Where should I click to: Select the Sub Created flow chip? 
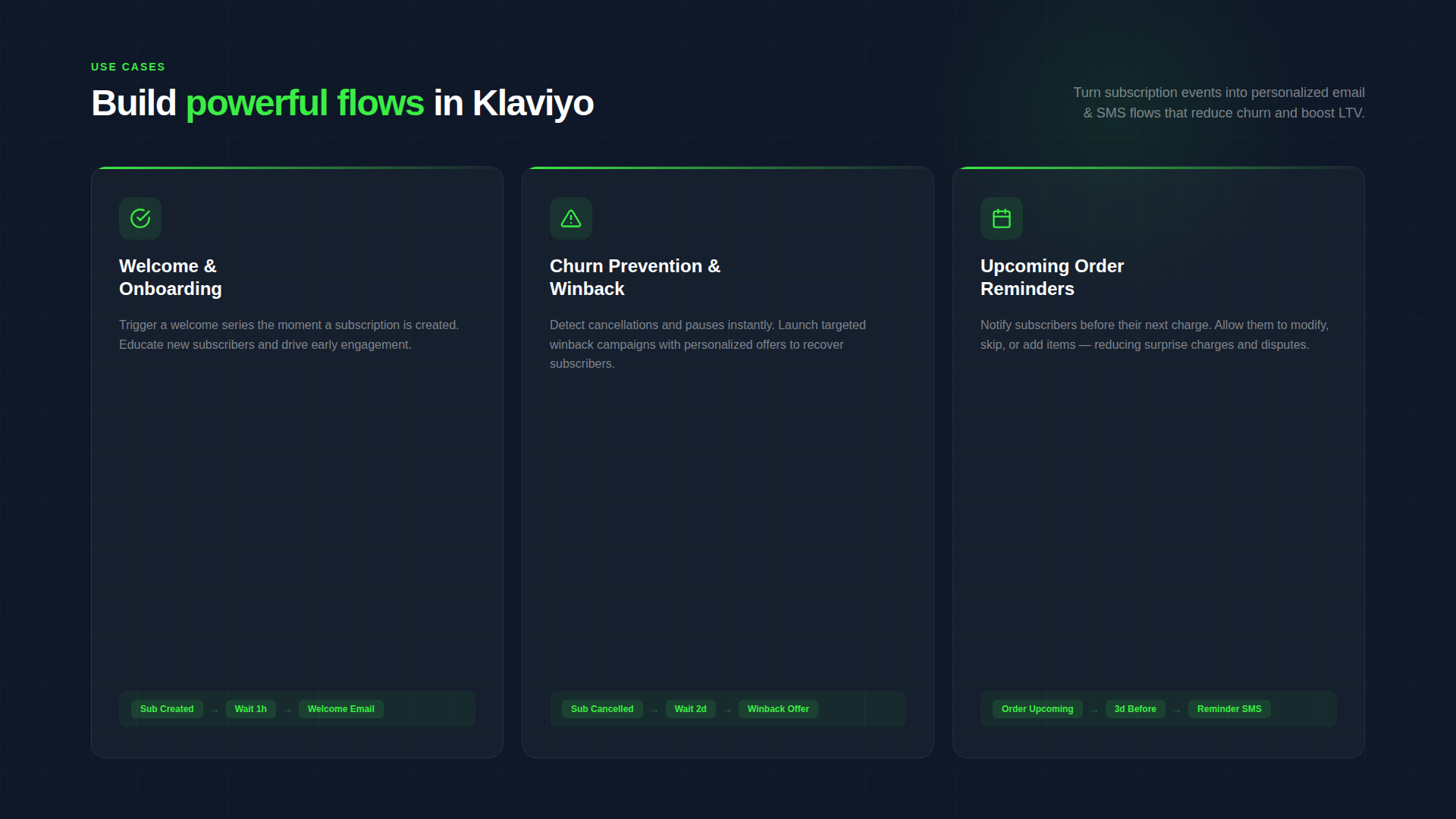167,709
